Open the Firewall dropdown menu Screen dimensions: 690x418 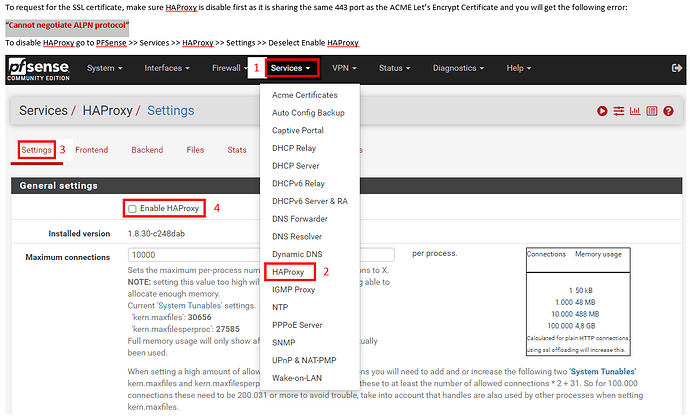pyautogui.click(x=228, y=68)
